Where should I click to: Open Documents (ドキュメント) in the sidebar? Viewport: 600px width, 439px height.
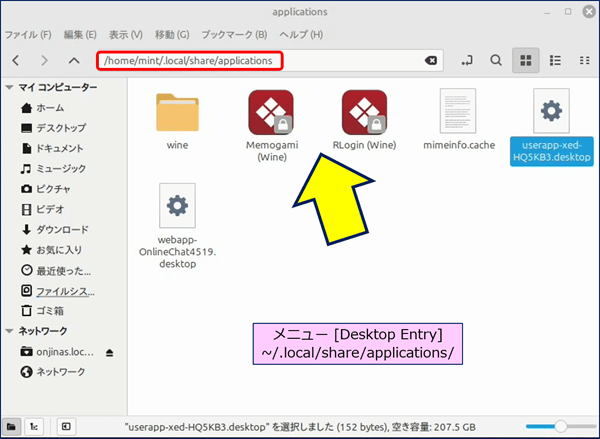(x=52, y=149)
